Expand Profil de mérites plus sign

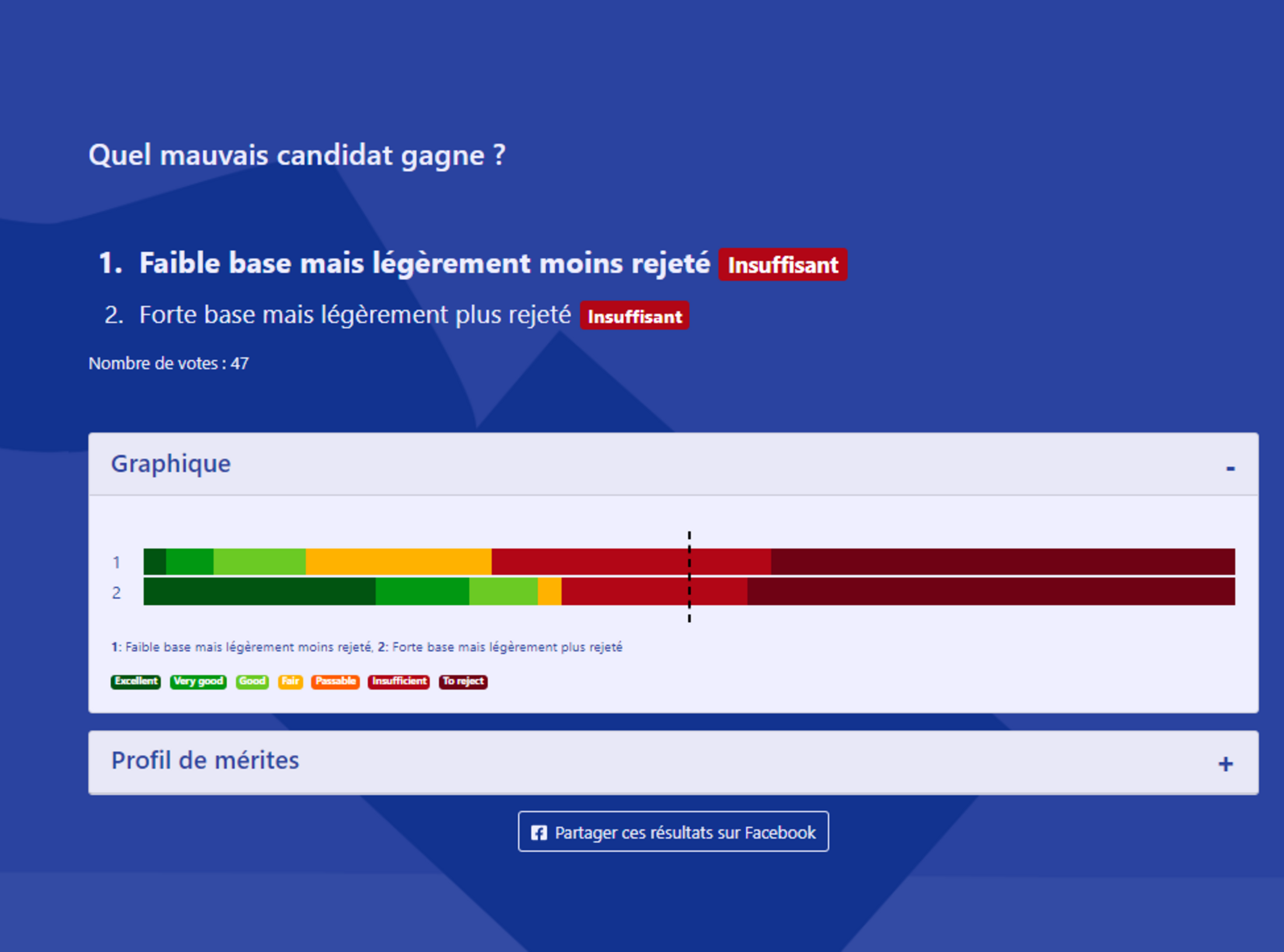click(1225, 763)
